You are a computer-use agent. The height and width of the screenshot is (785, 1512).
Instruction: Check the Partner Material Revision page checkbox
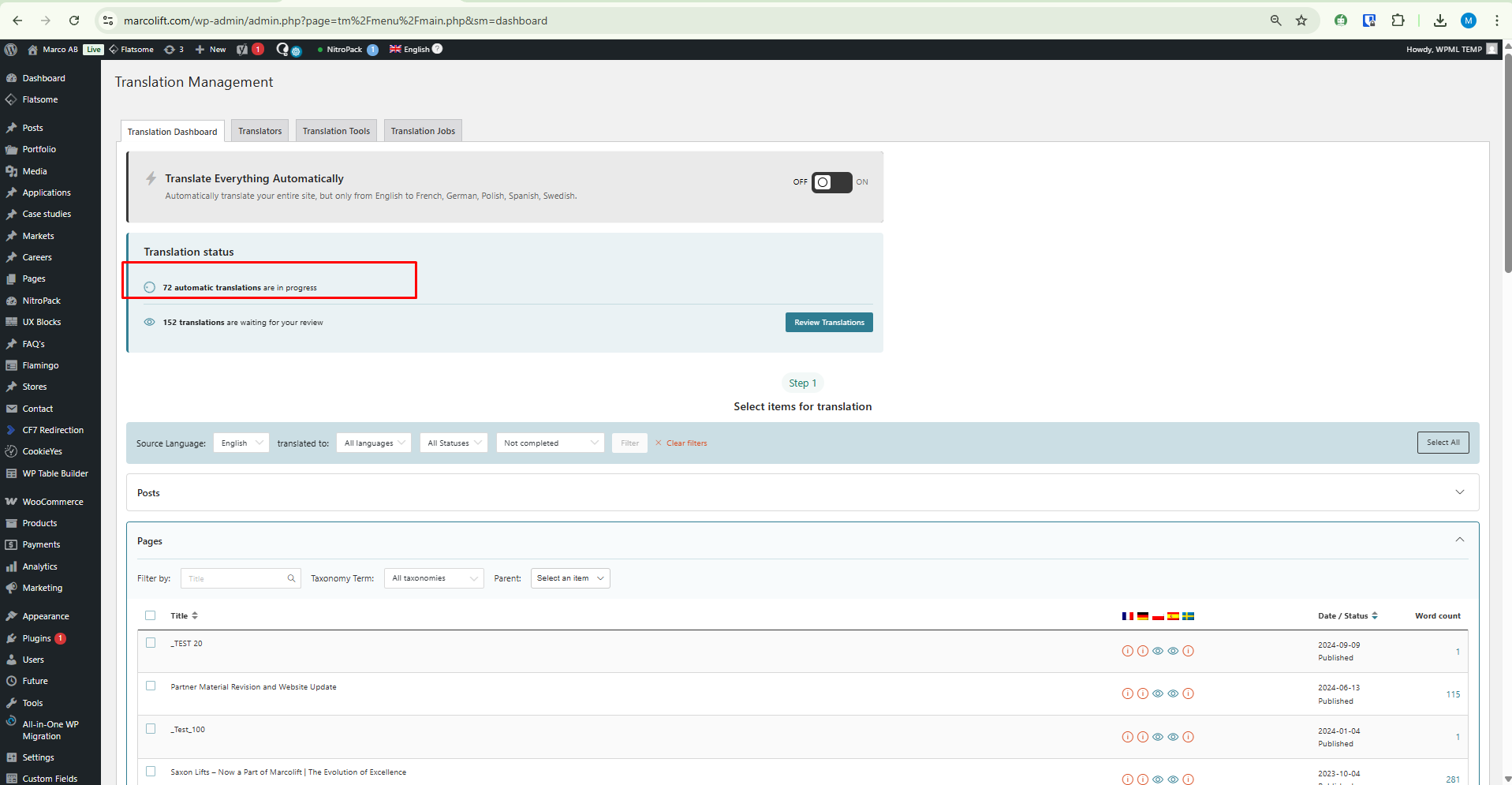(151, 686)
